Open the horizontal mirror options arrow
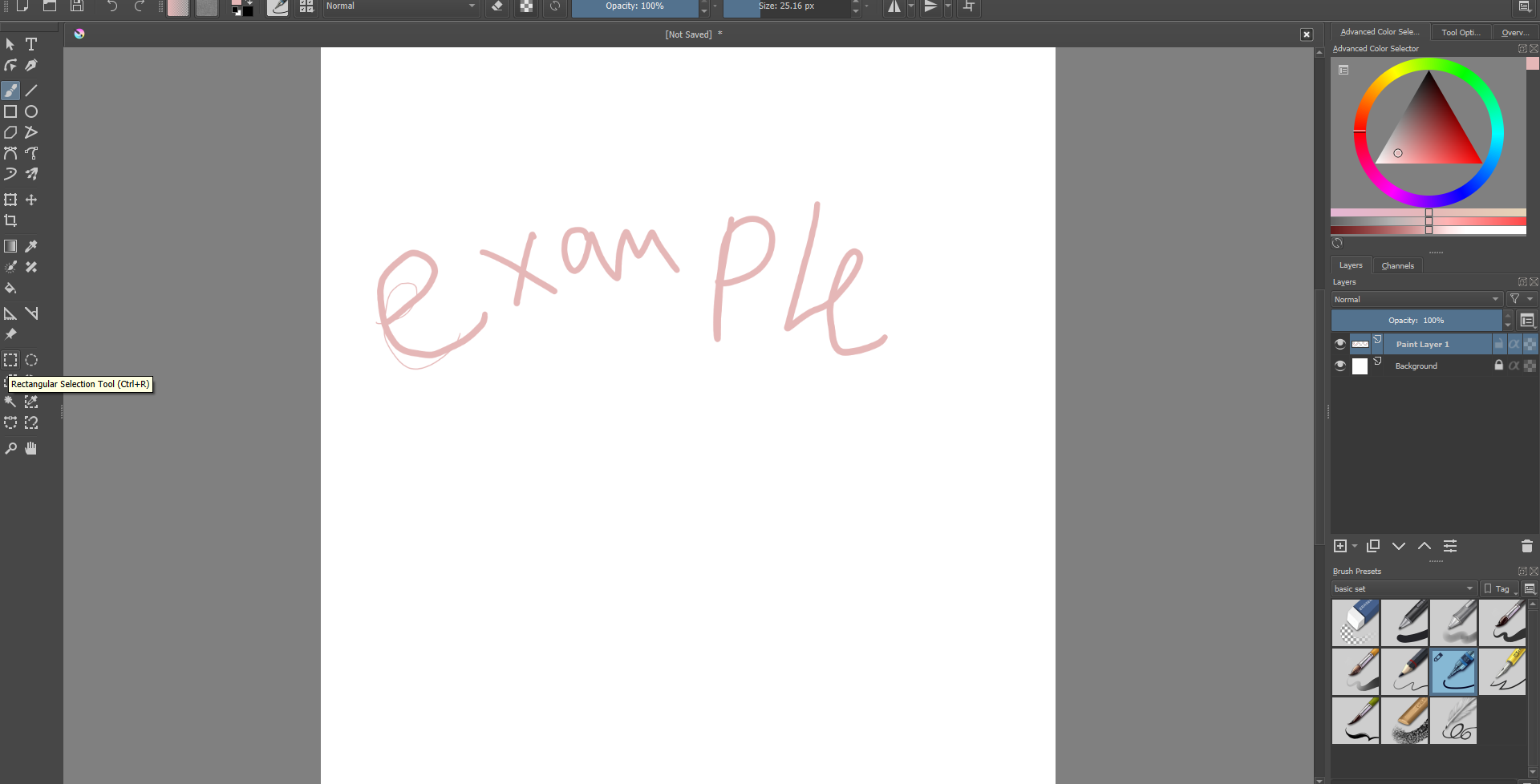This screenshot has width=1540, height=784. click(x=911, y=6)
